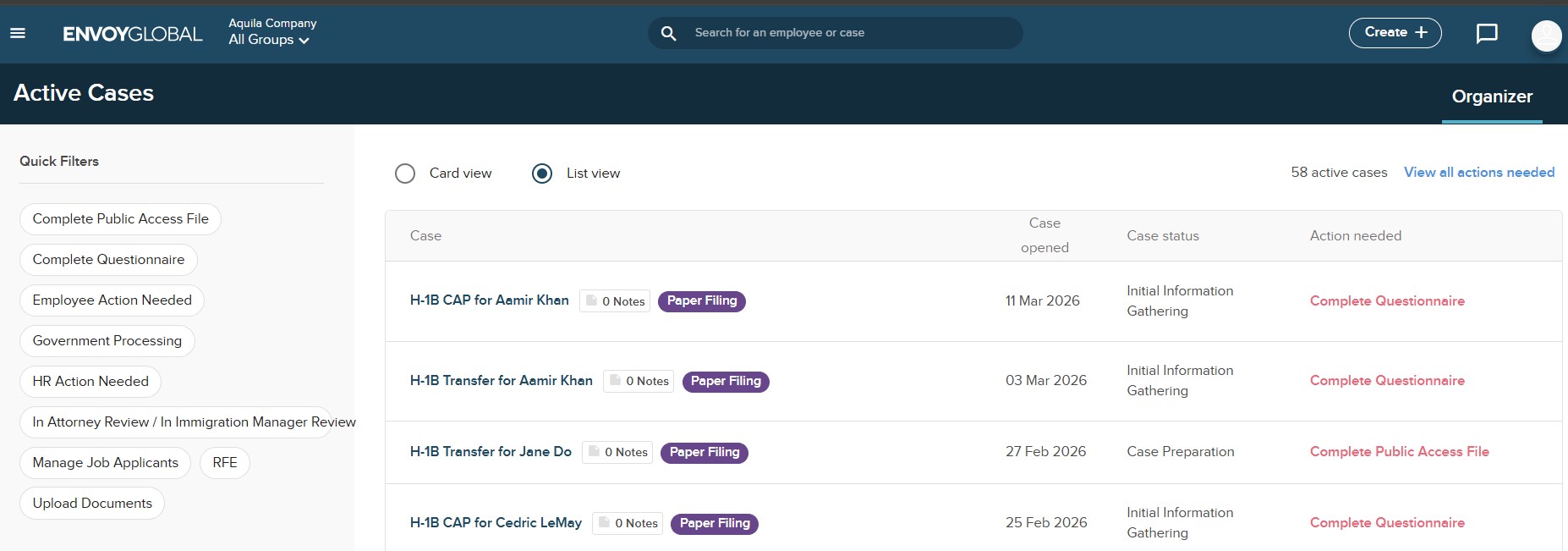Open the hamburger navigation menu

point(18,33)
